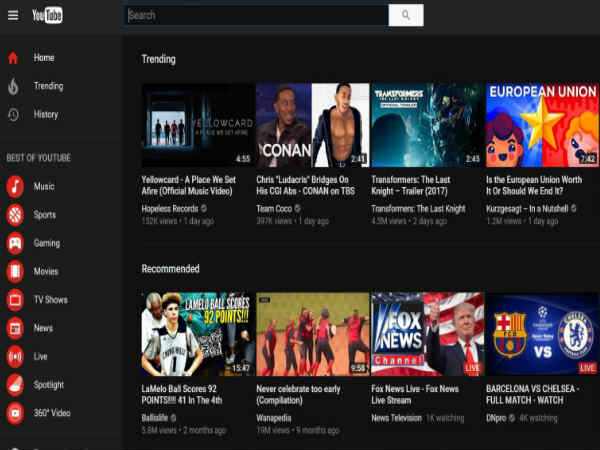Select Gaming category label
This screenshot has height=450, width=600.
tap(47, 243)
